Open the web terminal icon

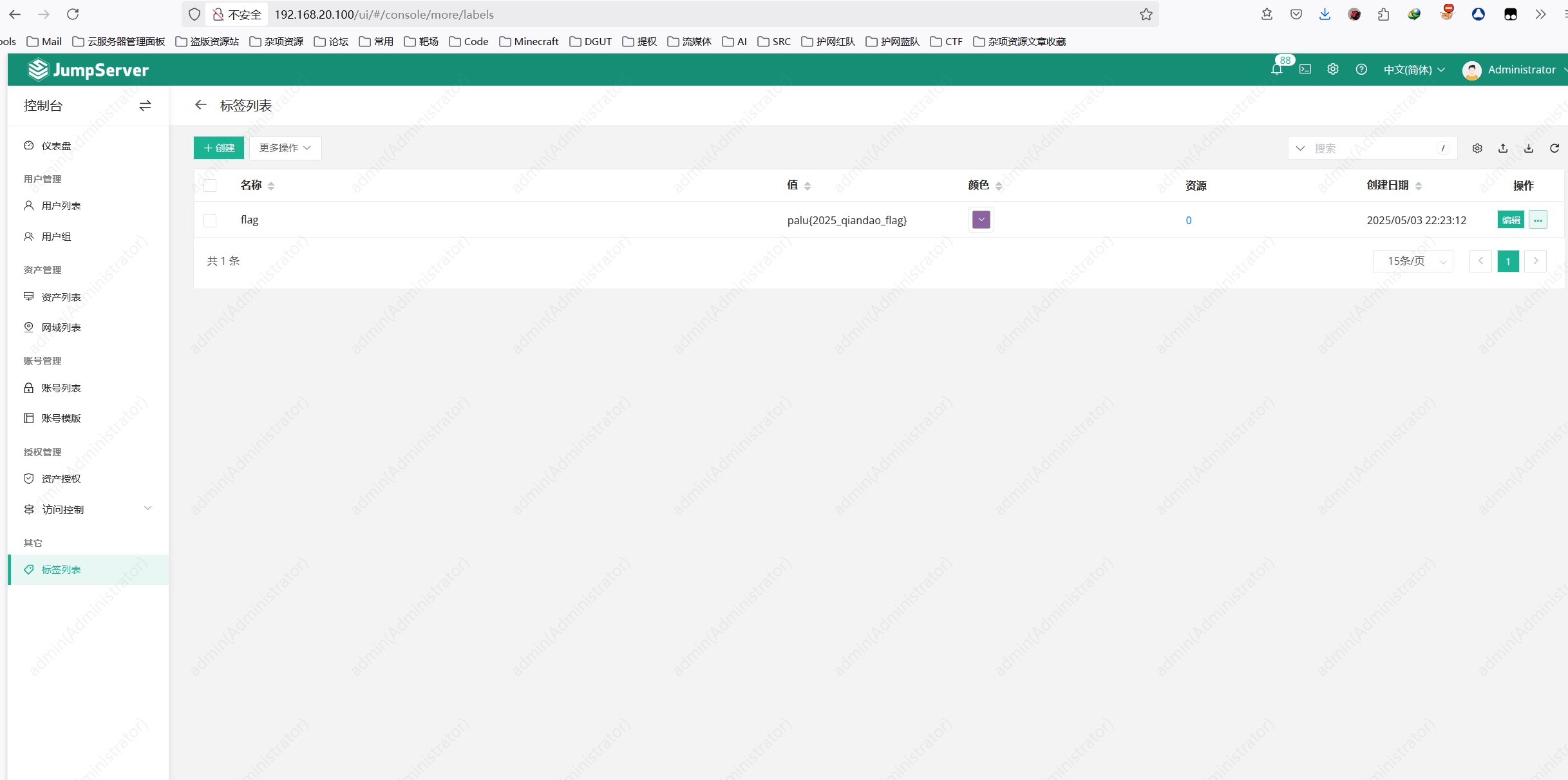point(1305,70)
